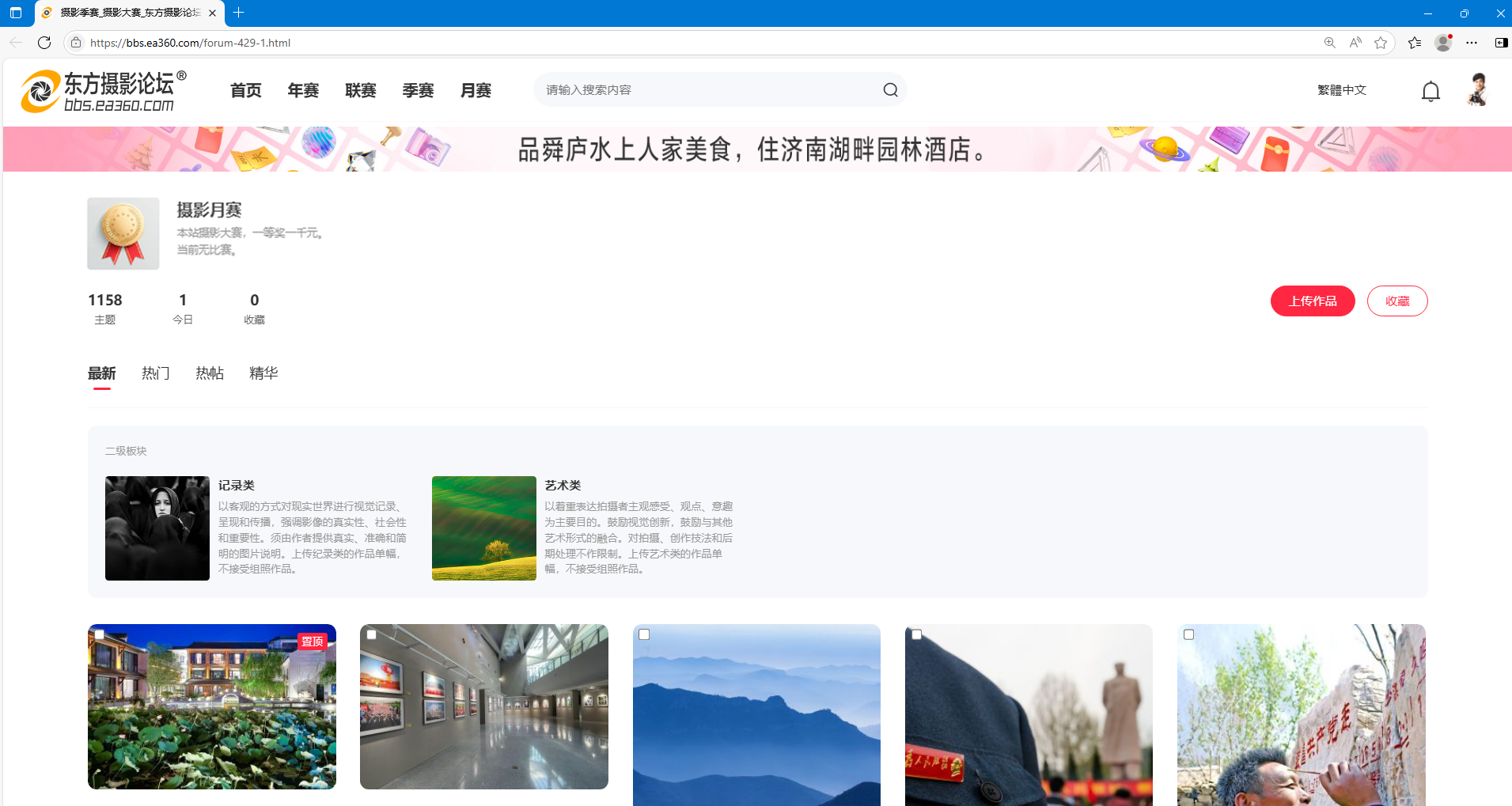Viewport: 1512px width, 806px height.
Task: Click the 东方摄影论坛 site logo
Action: click(x=104, y=91)
